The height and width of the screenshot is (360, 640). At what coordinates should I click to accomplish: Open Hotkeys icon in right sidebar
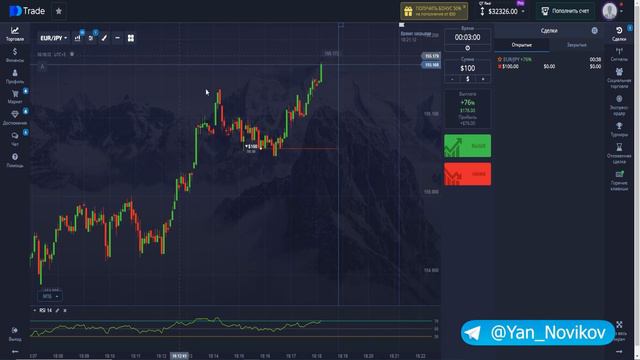click(x=619, y=180)
